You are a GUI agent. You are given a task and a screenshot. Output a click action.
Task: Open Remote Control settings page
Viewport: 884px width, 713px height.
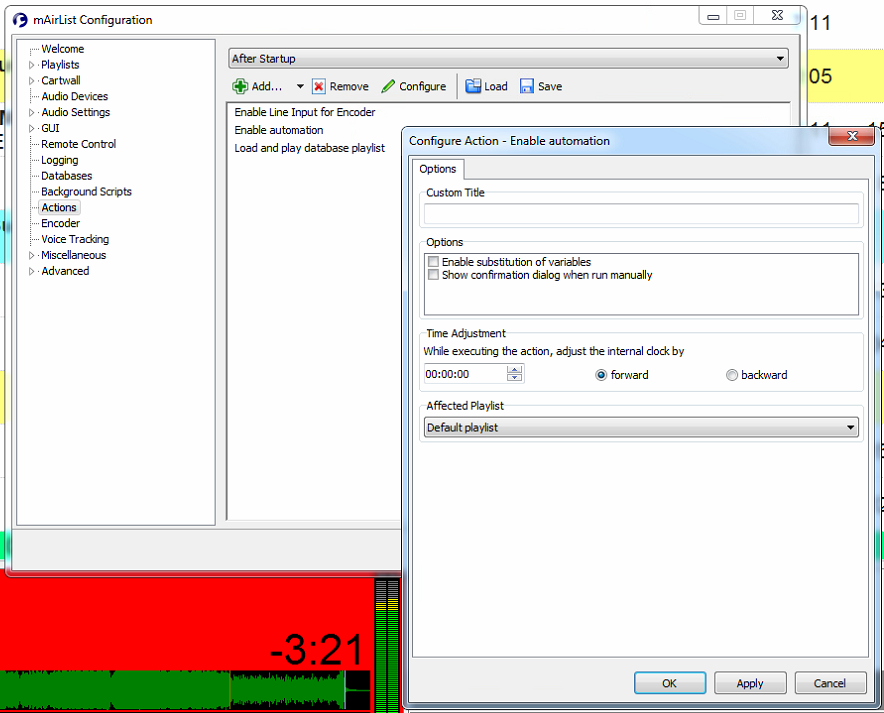click(78, 144)
